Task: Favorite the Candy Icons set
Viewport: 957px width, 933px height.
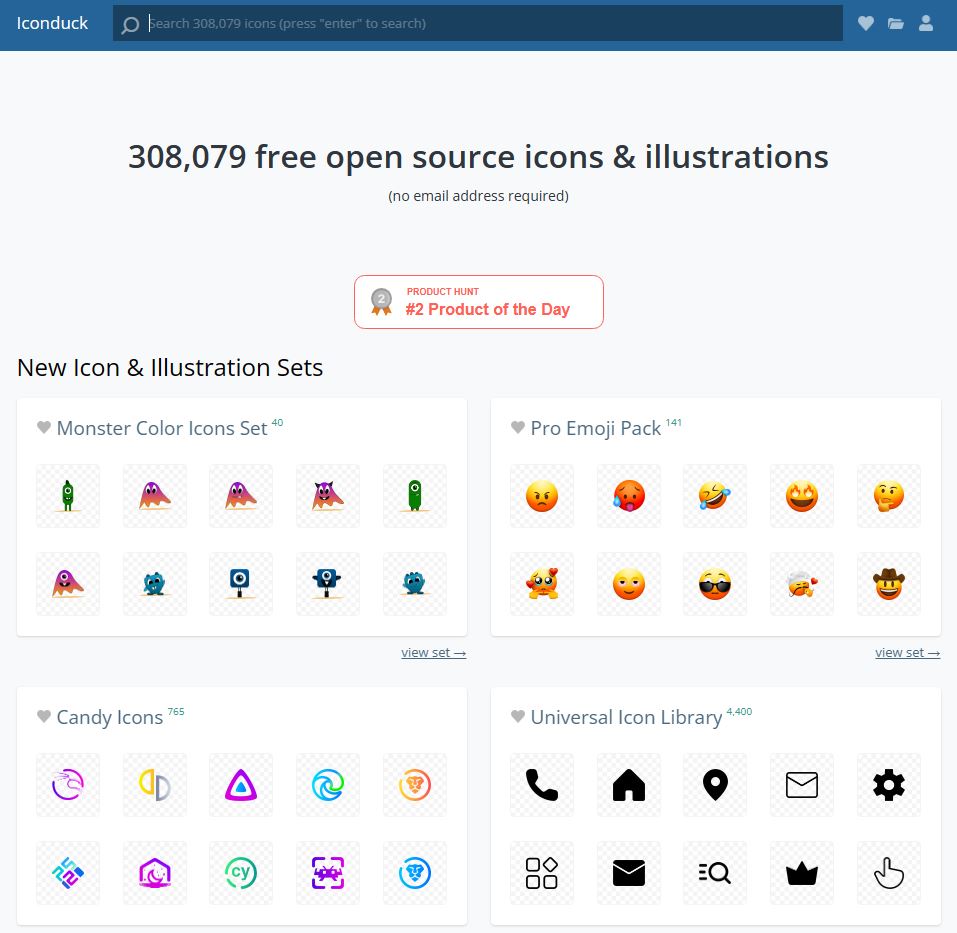Action: click(44, 716)
